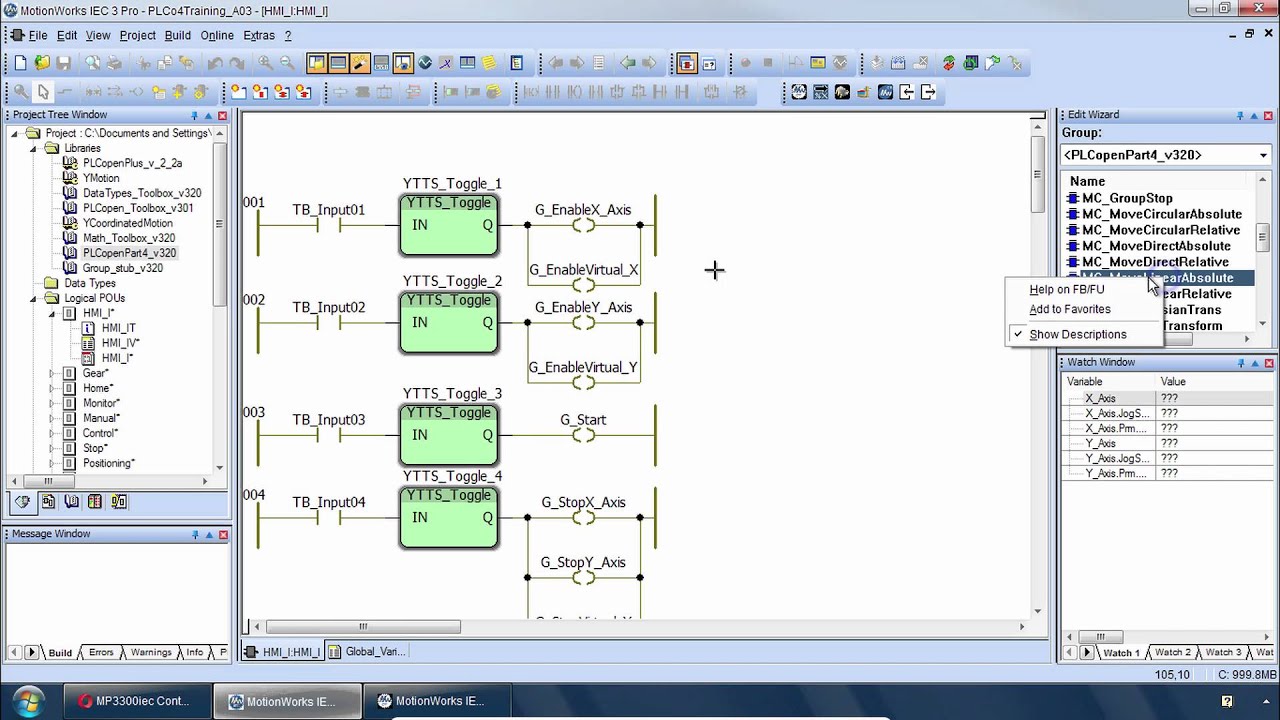Click the Zoom in magnifier icon

click(x=265, y=63)
